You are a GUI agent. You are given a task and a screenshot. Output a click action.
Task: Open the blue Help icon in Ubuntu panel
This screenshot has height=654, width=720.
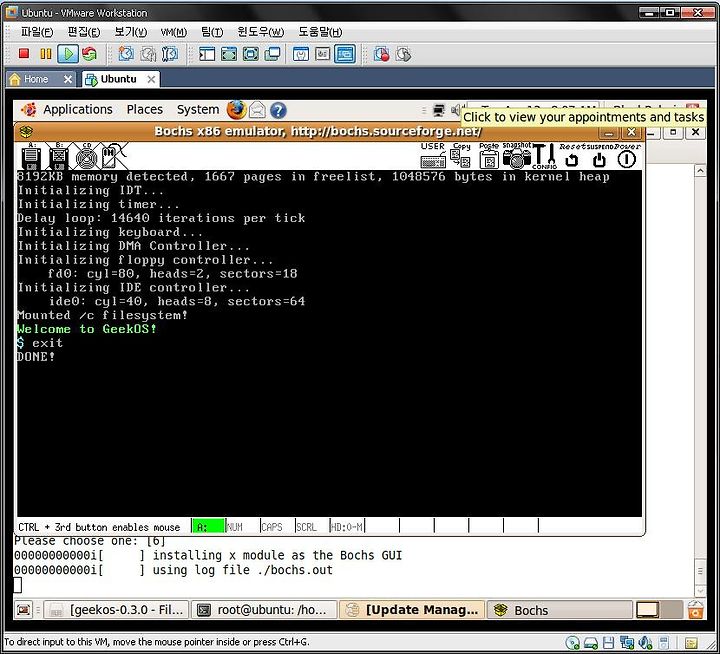tap(278, 110)
